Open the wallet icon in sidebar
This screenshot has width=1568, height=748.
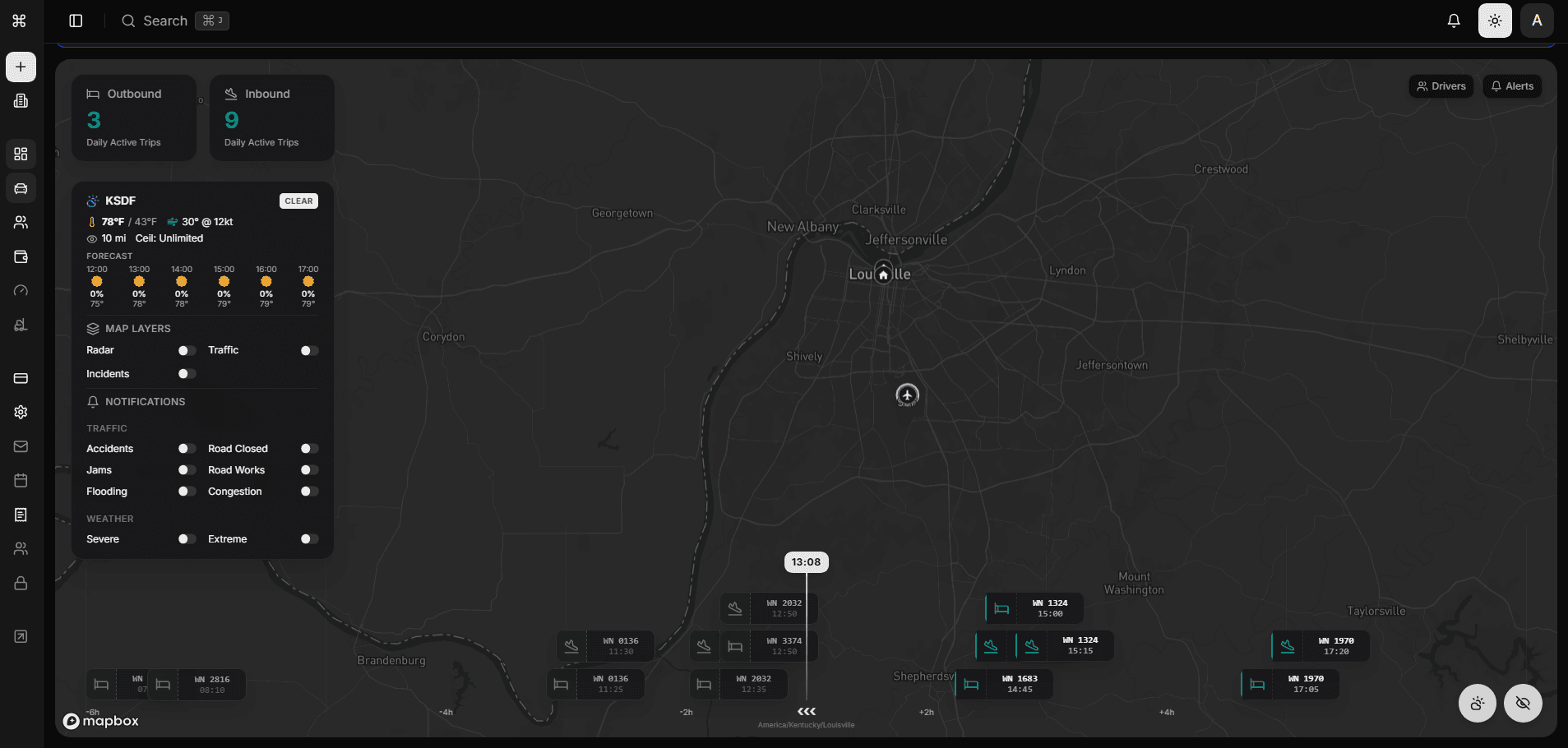pyautogui.click(x=21, y=256)
